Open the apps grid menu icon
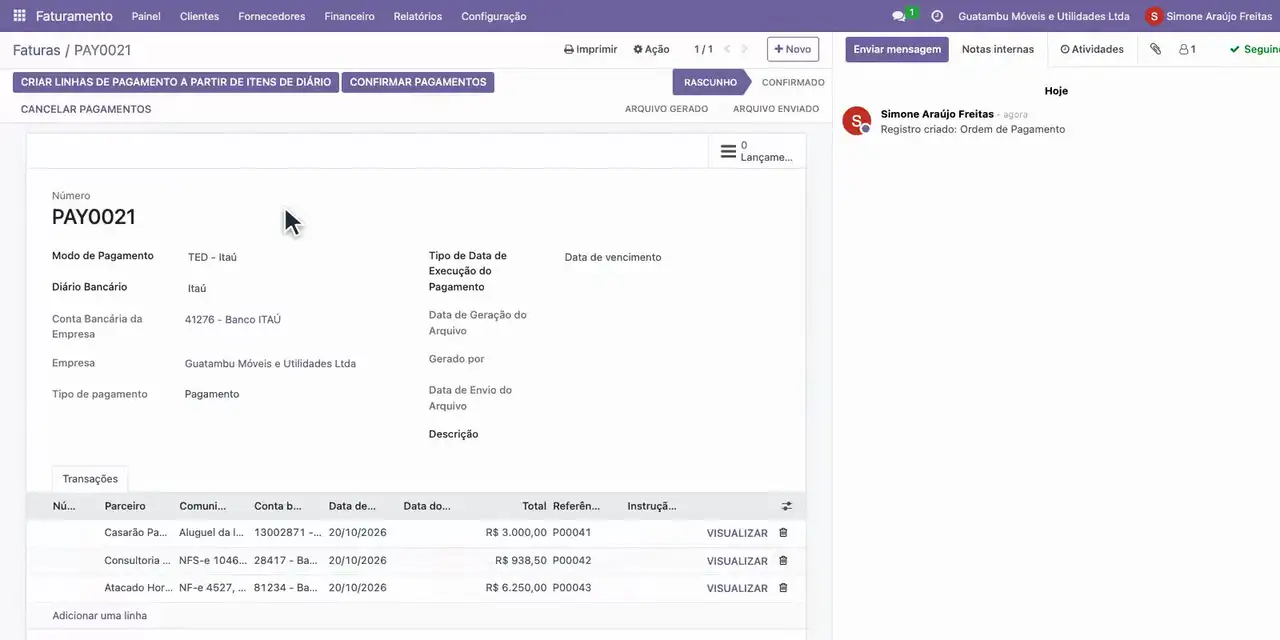Screen dimensions: 1280x640 click(x=19, y=16)
